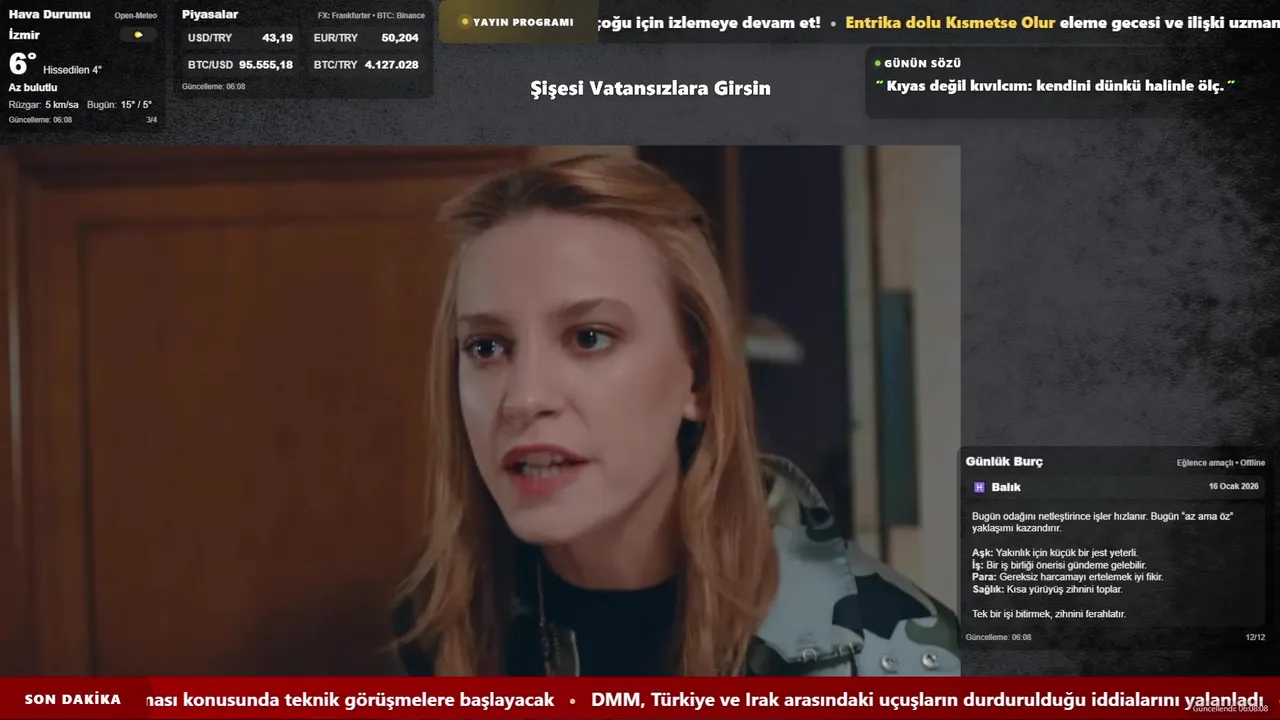Click the Eğlence amaçlı • Offline label

click(x=1221, y=463)
